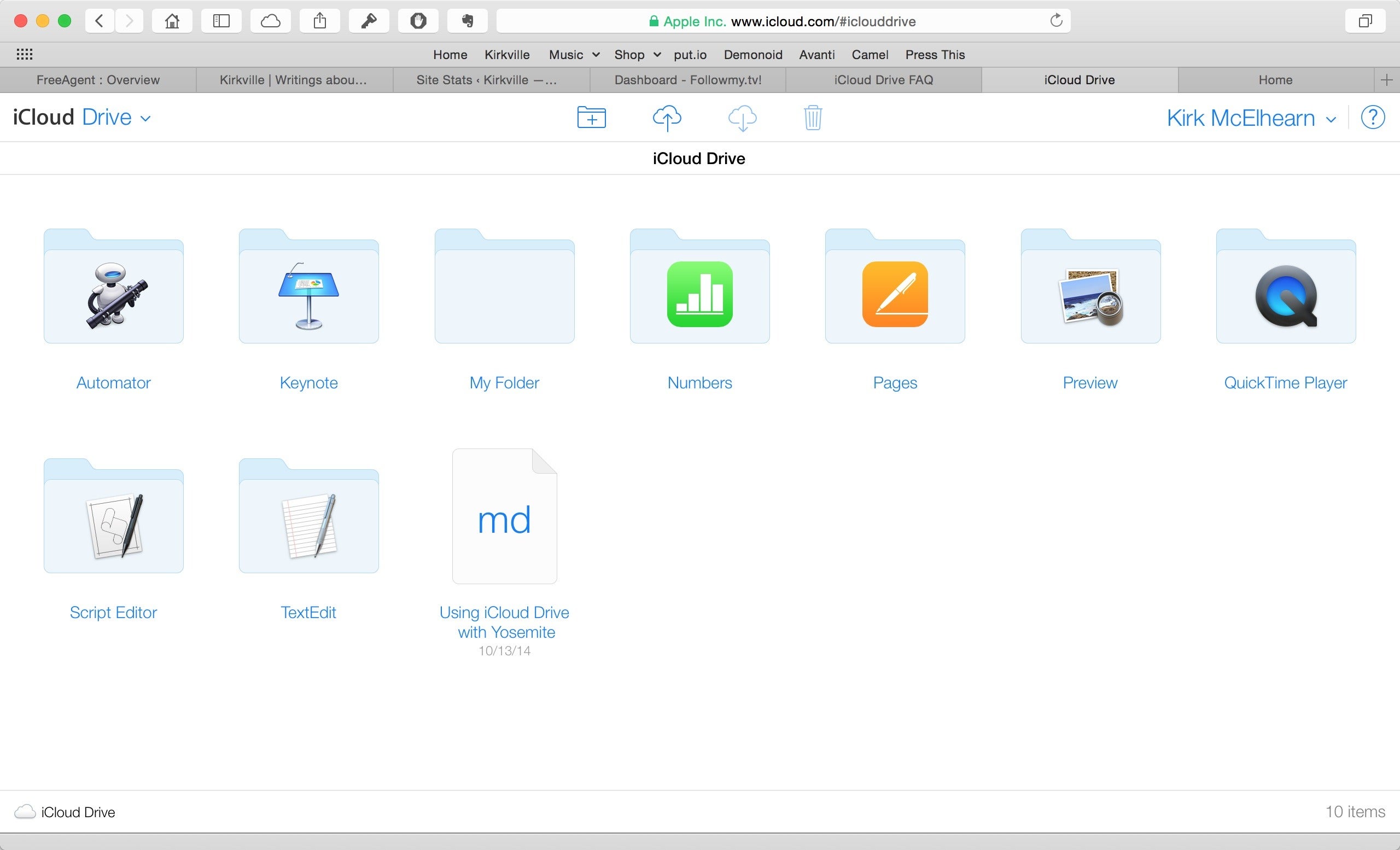The image size is (1400, 850).
Task: Go forward in Safari history
Action: [129, 21]
